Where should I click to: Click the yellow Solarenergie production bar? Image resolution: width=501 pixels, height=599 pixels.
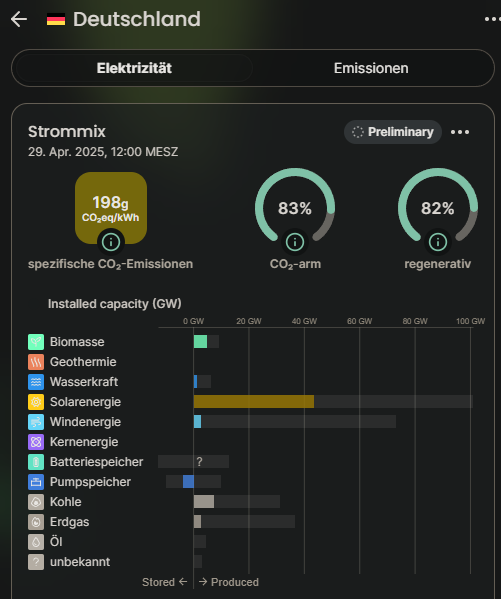(x=254, y=402)
